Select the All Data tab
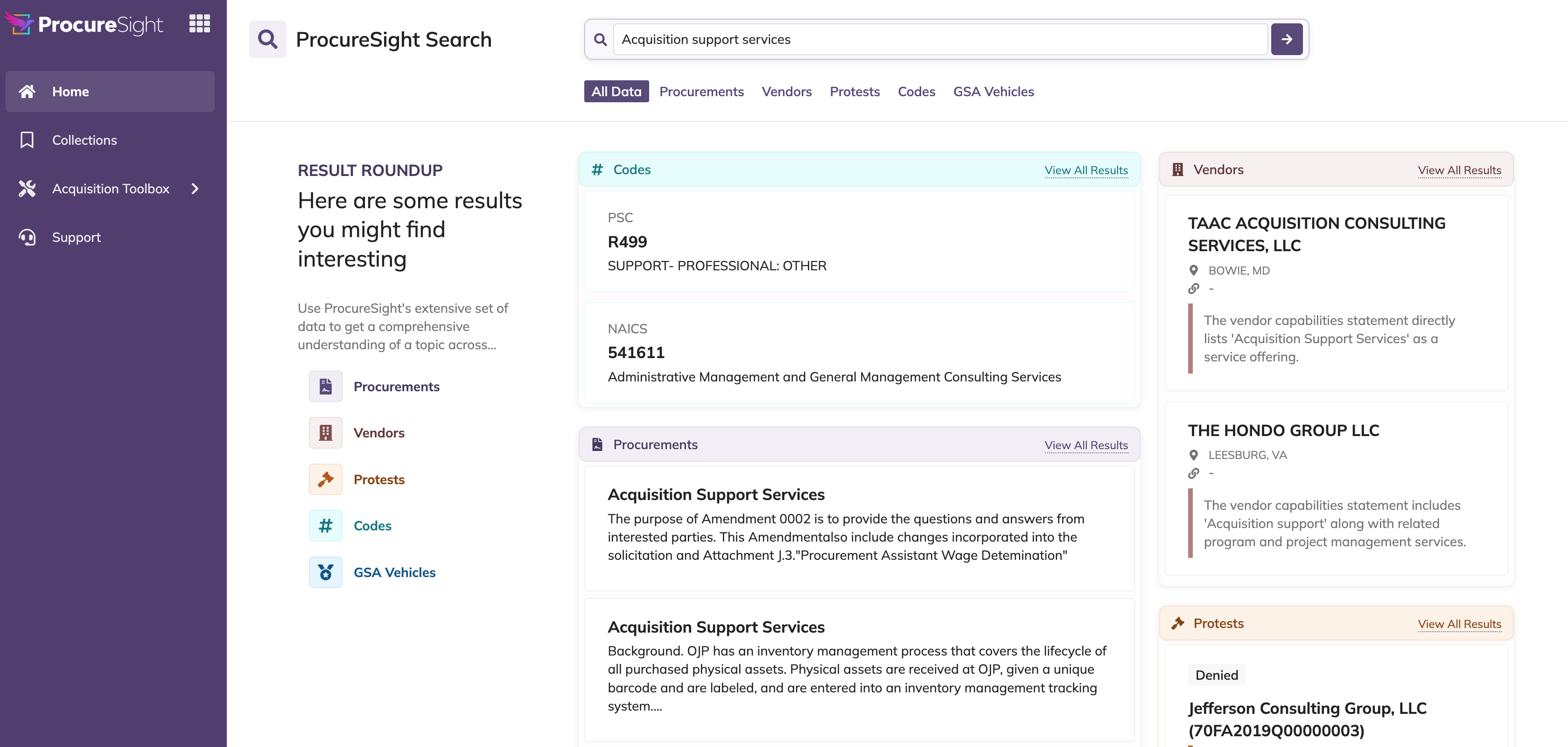This screenshot has height=747, width=1568. coord(616,92)
